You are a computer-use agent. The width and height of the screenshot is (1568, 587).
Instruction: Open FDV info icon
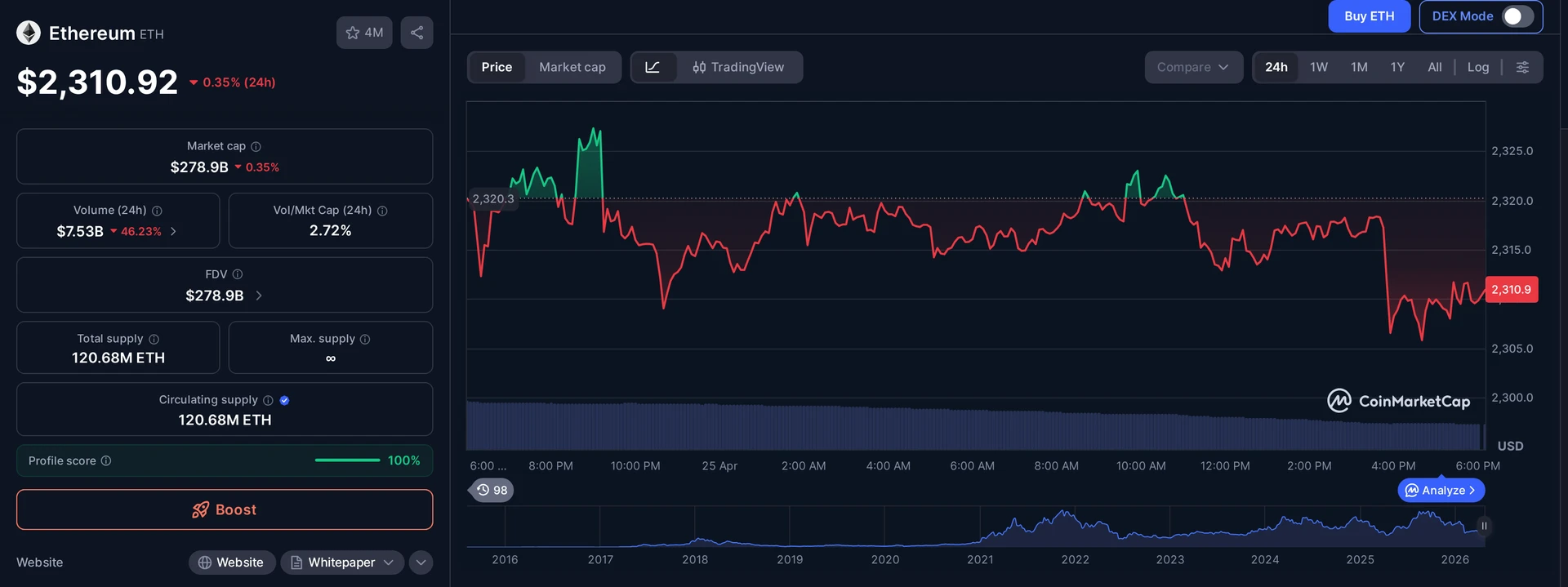[x=238, y=274]
